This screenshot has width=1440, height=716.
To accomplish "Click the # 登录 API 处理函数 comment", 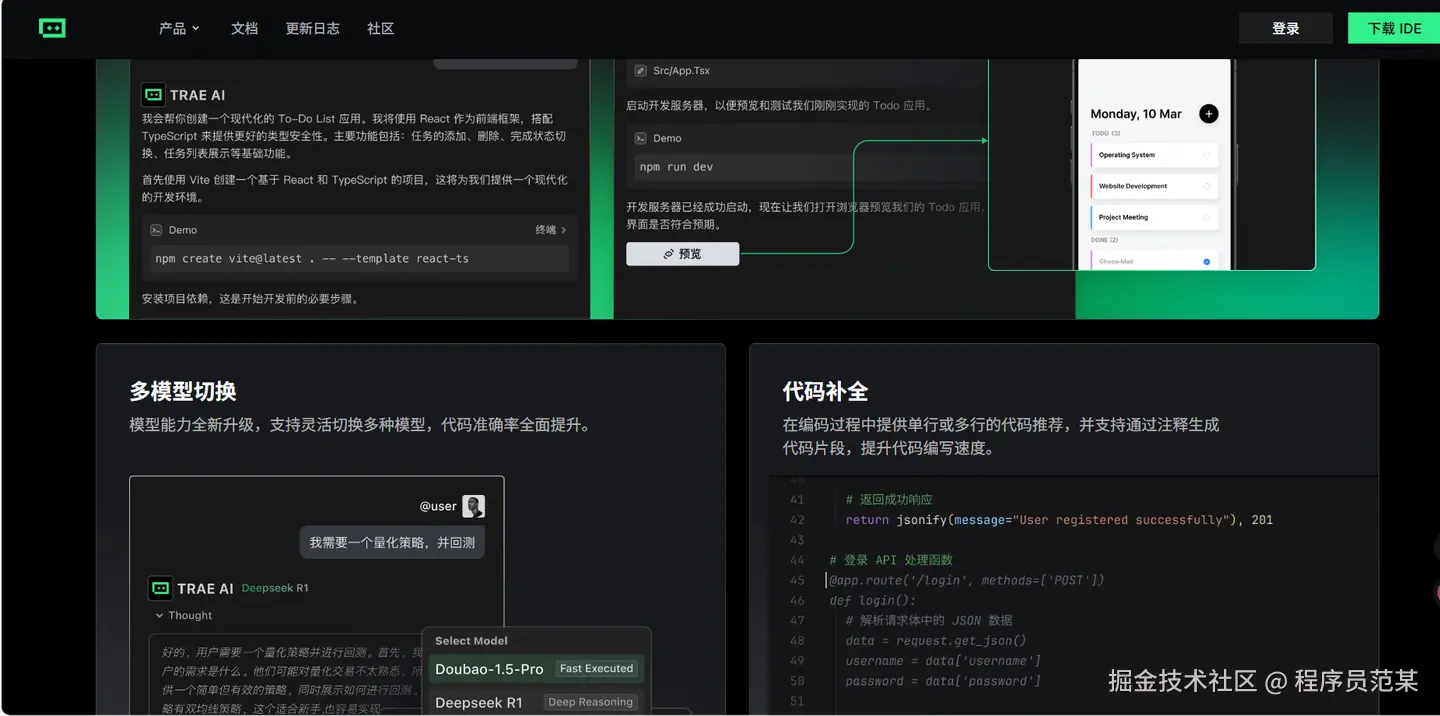I will [x=891, y=560].
